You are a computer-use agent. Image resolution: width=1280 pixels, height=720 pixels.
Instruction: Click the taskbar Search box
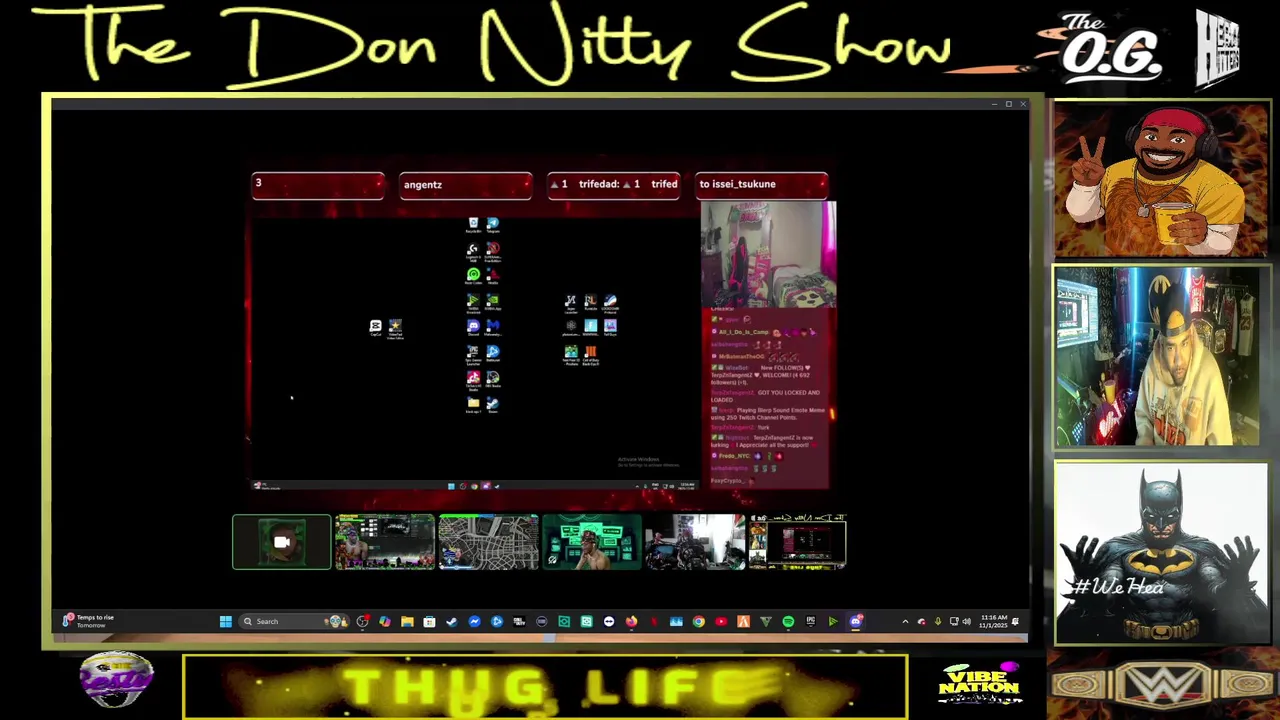click(x=296, y=621)
